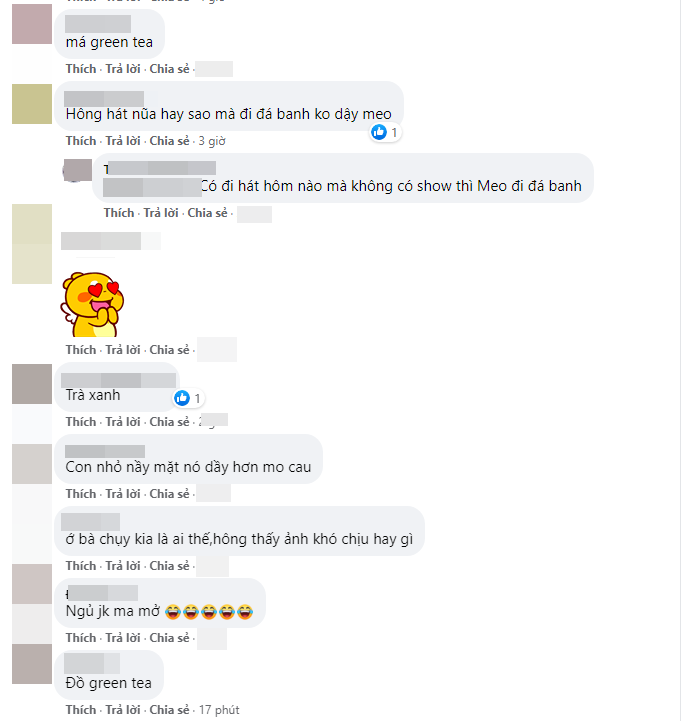This screenshot has height=721, width=681.
Task: Click avatar beside 'má green tea' comment
Action: point(32,24)
